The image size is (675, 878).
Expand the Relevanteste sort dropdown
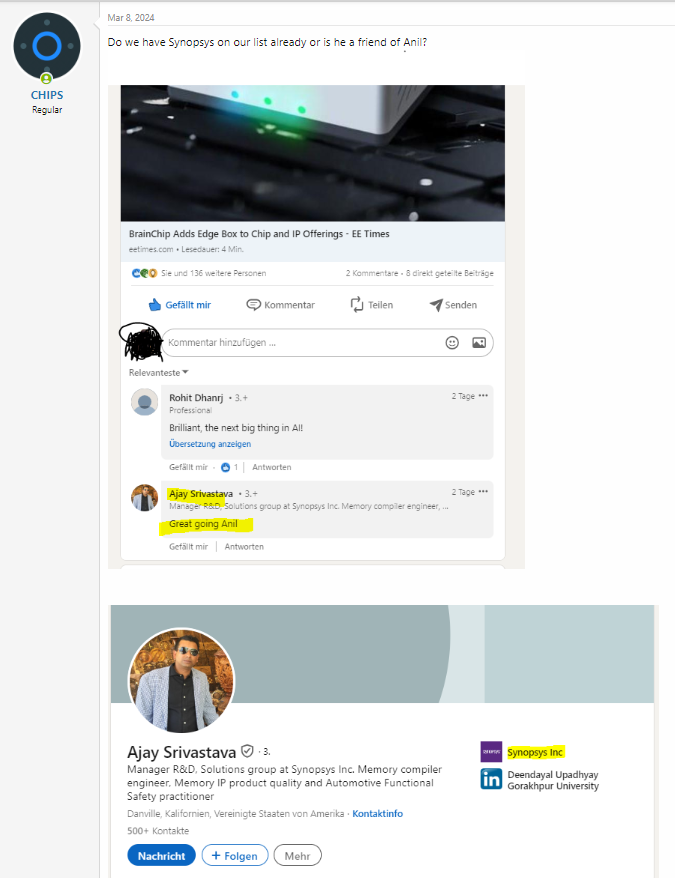click(x=159, y=372)
